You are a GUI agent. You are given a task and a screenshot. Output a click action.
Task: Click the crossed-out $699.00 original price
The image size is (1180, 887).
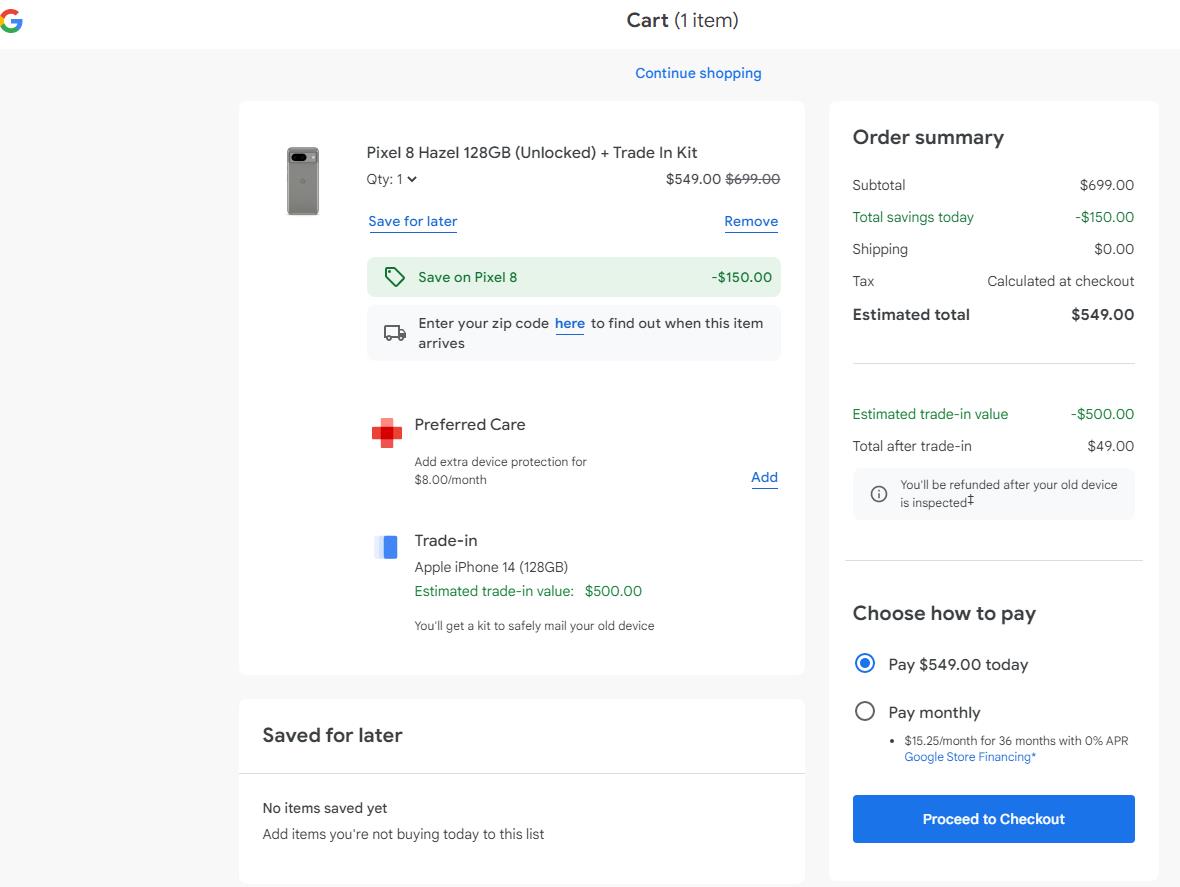(x=753, y=179)
